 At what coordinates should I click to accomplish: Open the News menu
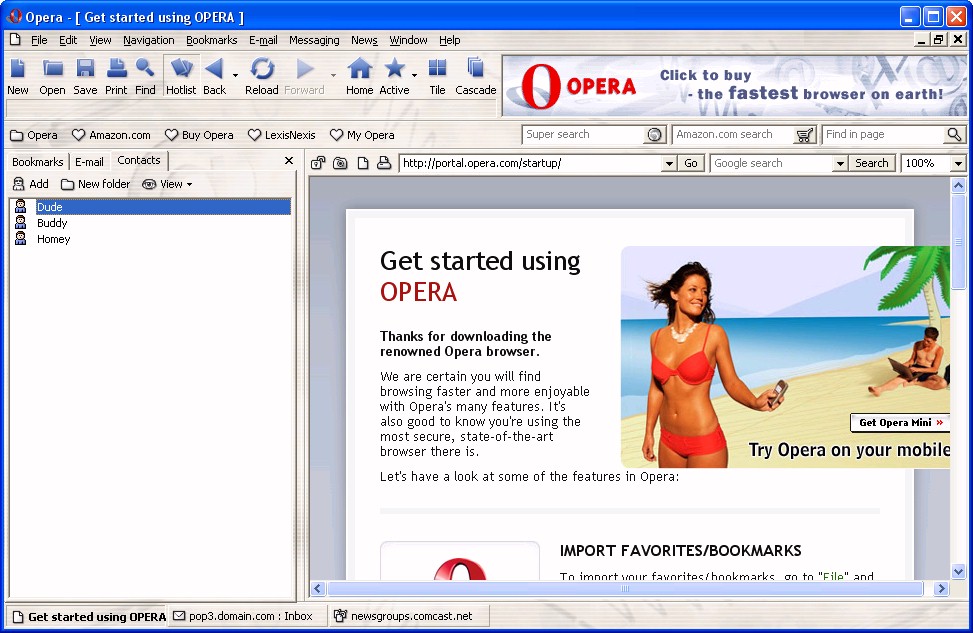[364, 40]
